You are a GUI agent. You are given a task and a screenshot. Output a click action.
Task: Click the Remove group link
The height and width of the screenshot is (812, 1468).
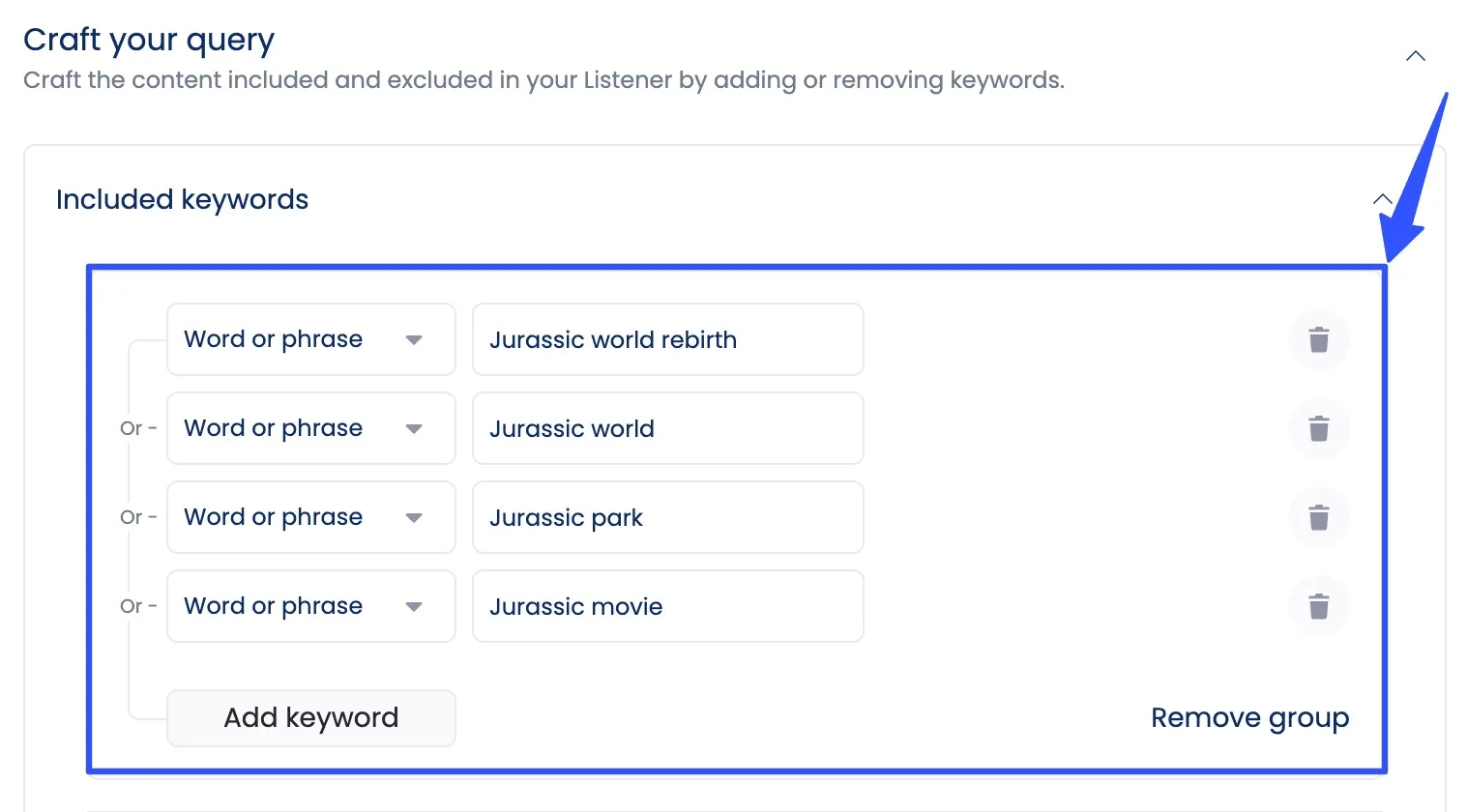1249,717
